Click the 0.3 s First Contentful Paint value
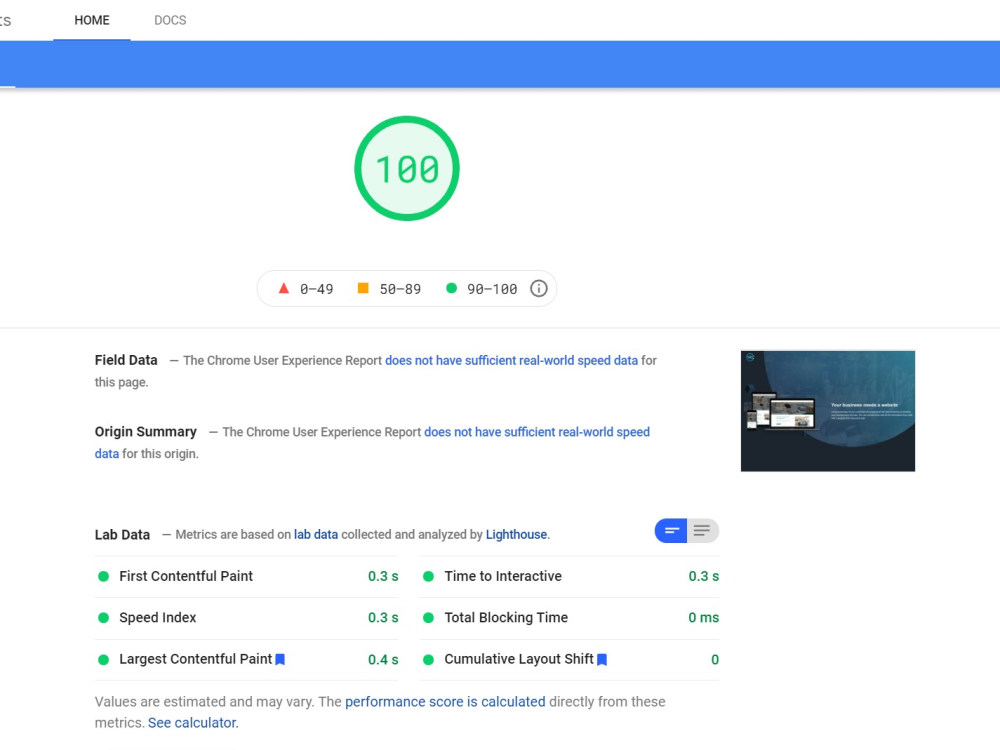 tap(383, 576)
